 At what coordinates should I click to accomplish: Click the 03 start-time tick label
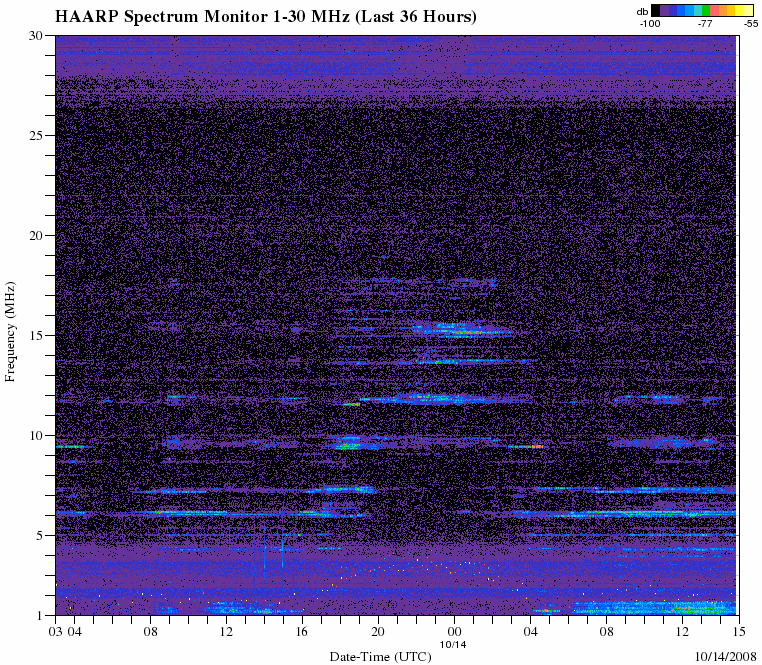pos(56,632)
